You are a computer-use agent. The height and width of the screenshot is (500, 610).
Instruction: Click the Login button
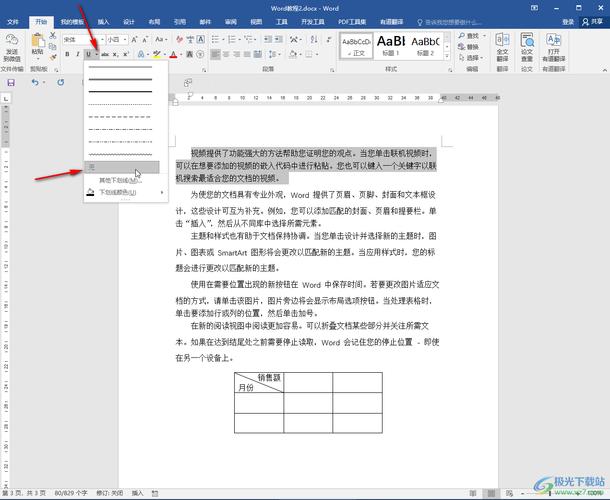pyautogui.click(x=568, y=22)
